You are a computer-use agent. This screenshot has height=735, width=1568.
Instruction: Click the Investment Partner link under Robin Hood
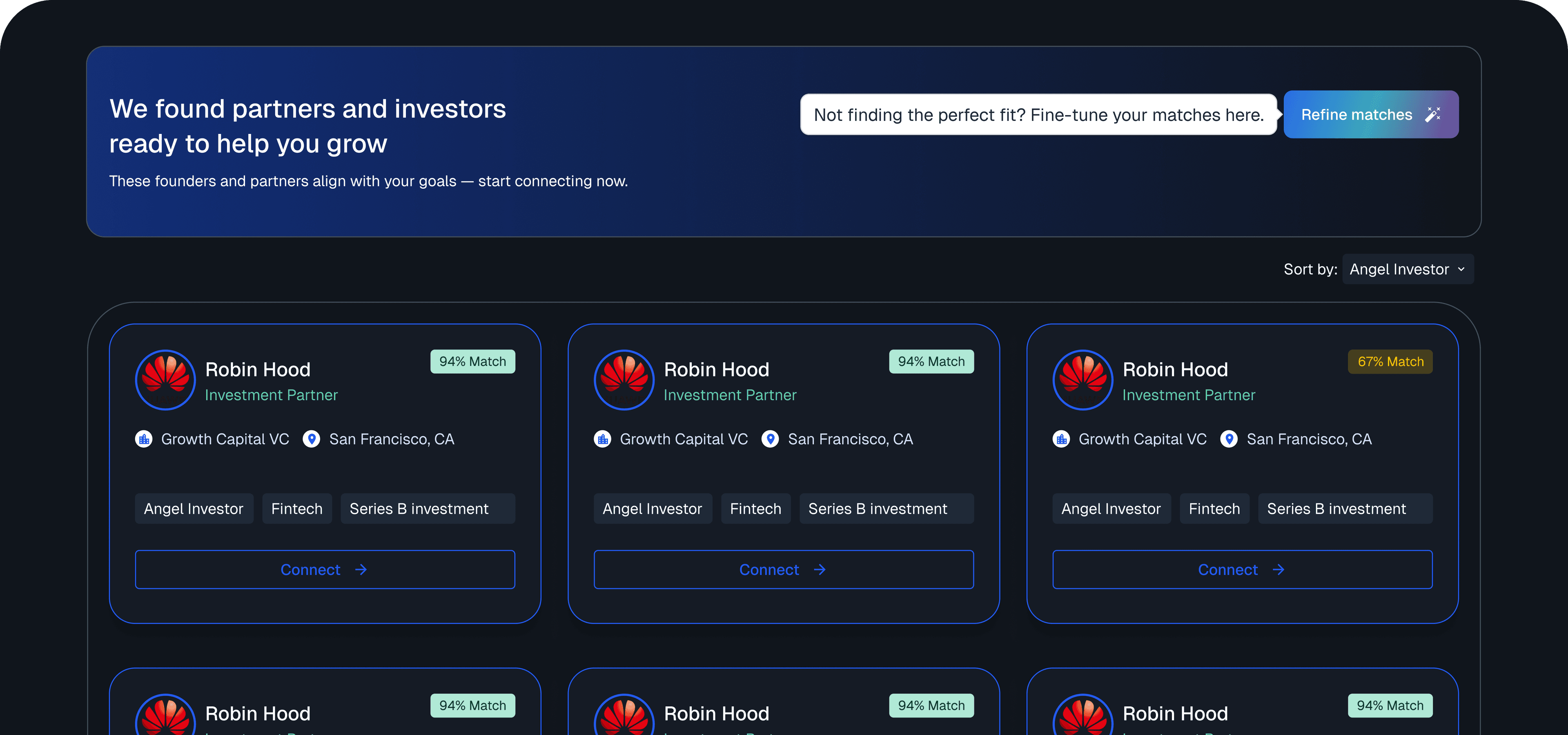click(x=271, y=394)
